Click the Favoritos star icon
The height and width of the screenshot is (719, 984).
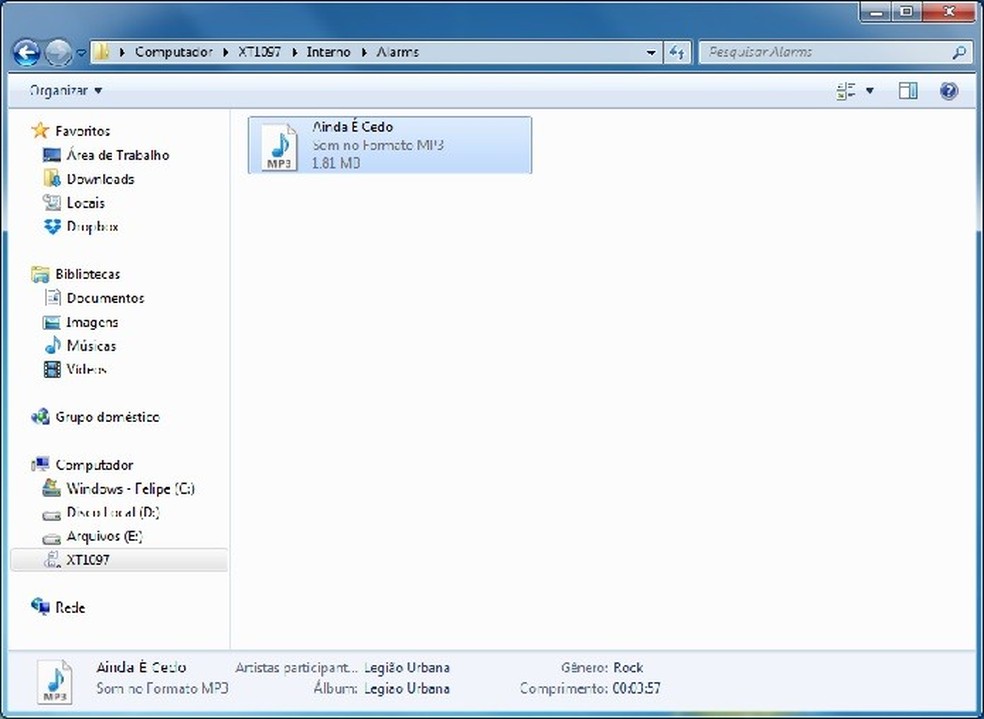(40, 130)
